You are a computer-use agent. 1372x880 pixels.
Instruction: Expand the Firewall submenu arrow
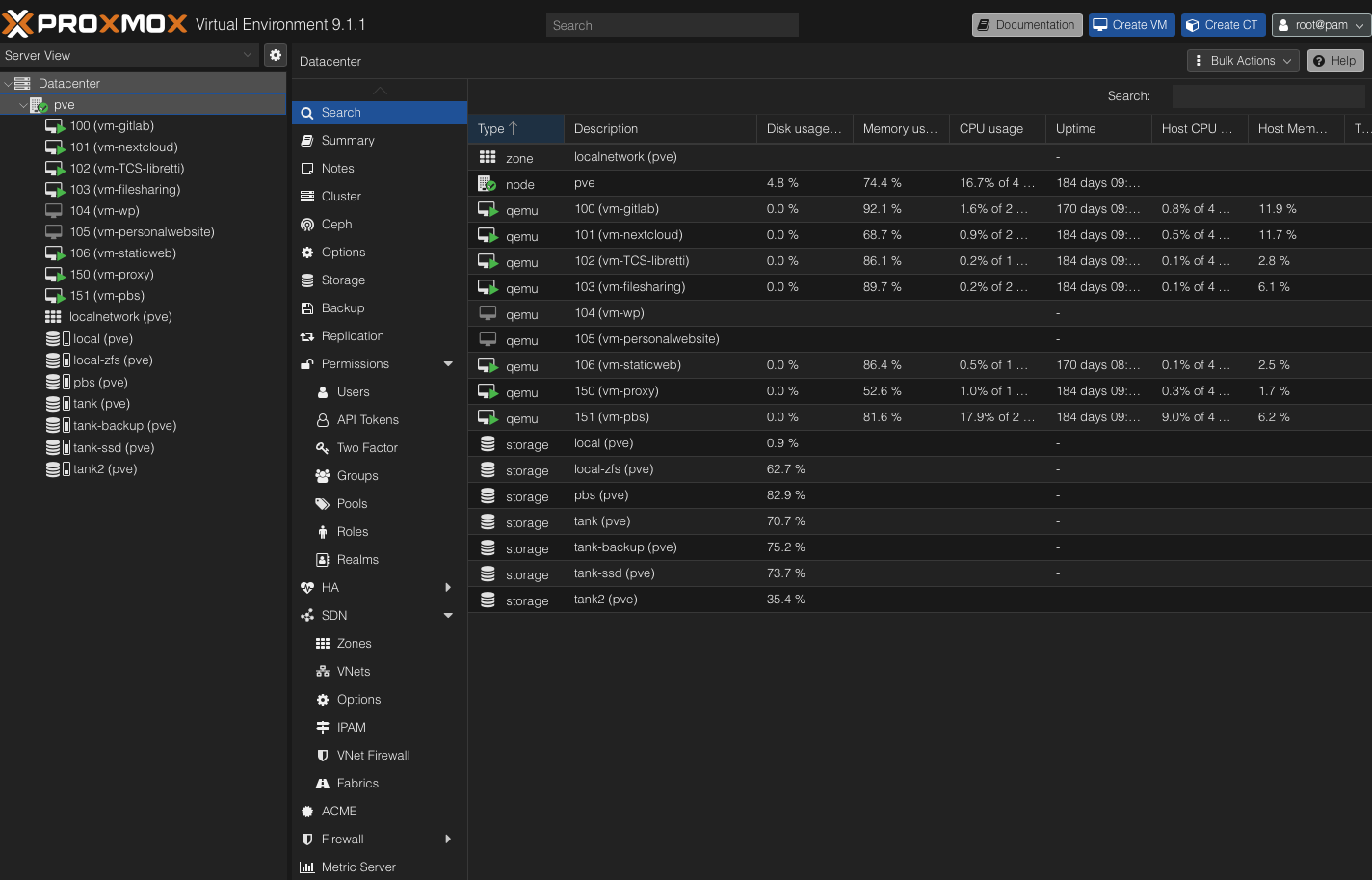[x=448, y=840]
